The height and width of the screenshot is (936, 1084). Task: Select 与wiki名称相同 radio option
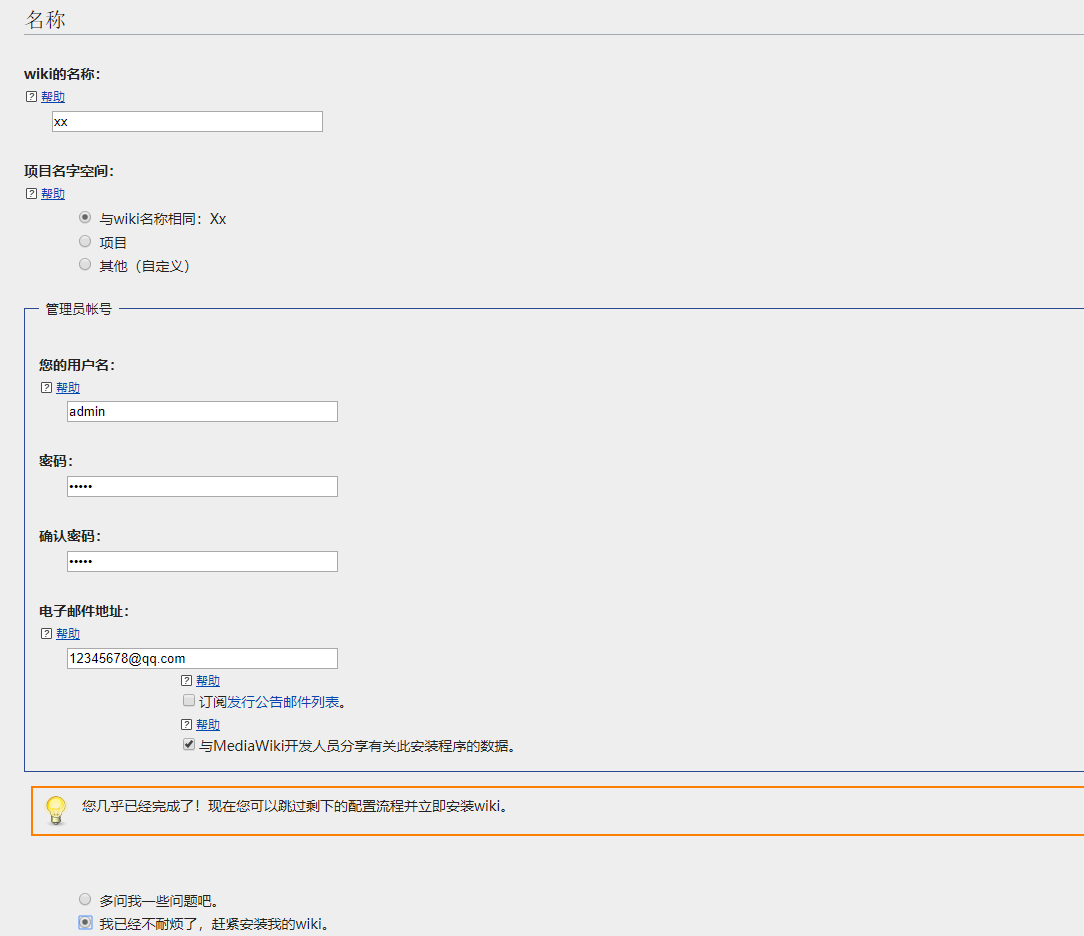(x=85, y=217)
